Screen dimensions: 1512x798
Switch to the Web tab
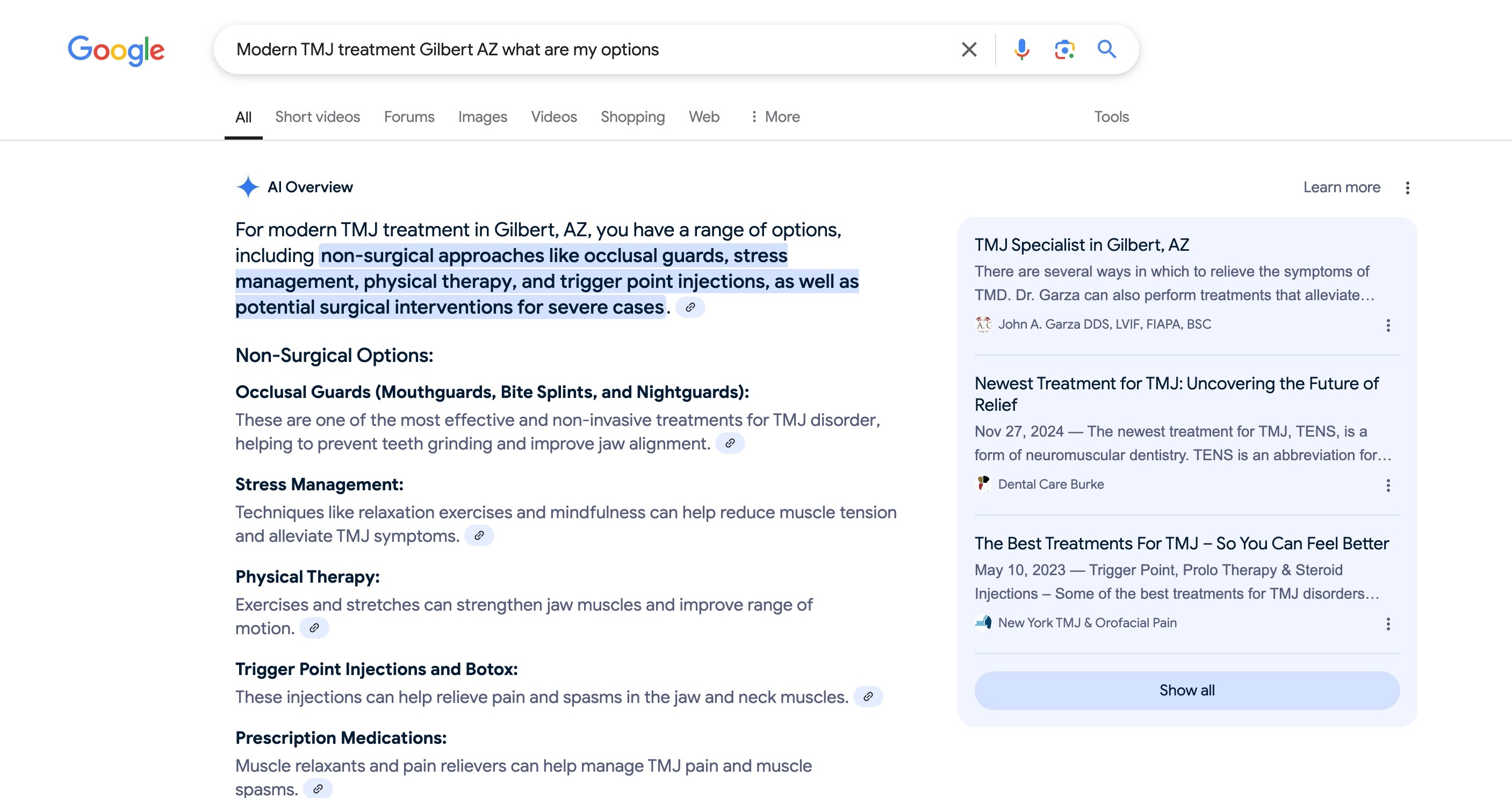click(x=704, y=117)
